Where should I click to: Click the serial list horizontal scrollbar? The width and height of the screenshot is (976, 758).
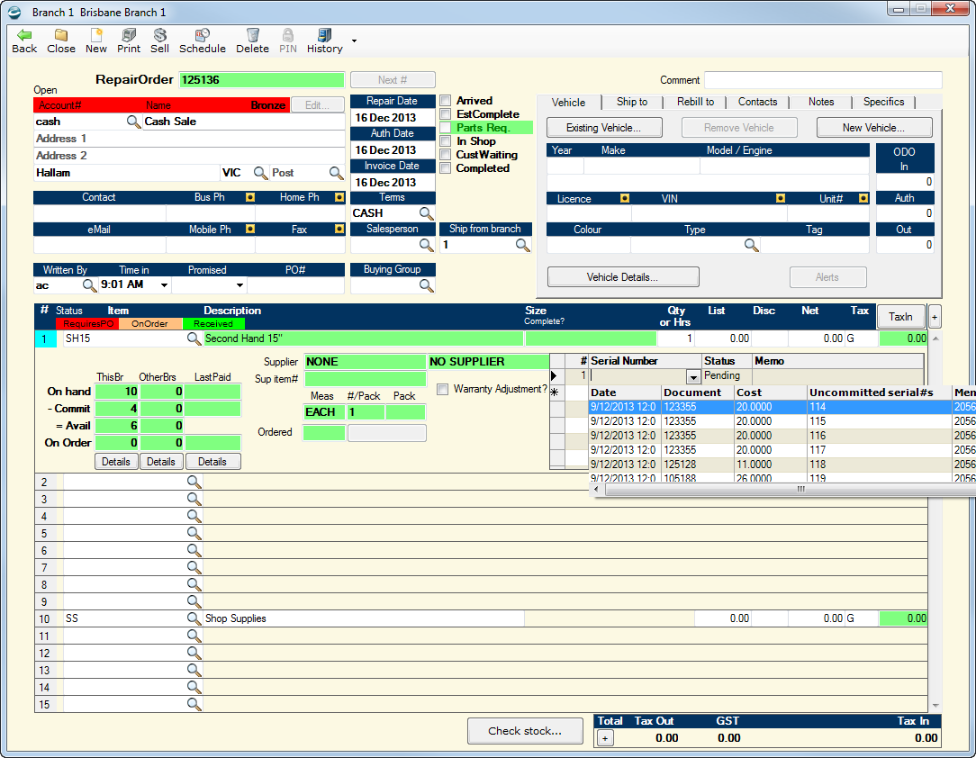point(784,490)
